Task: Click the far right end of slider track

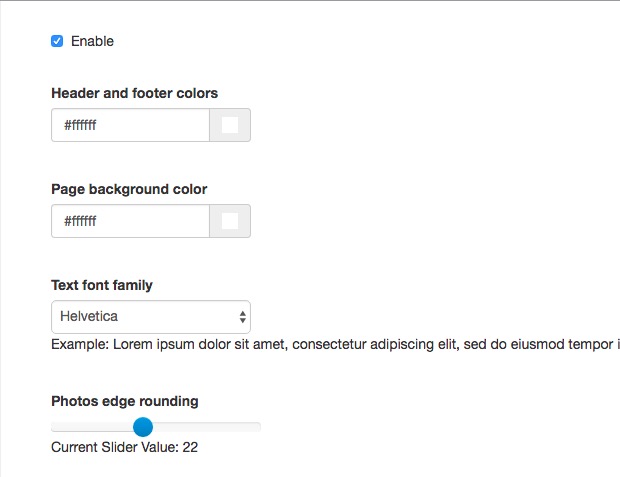Action: [x=258, y=427]
